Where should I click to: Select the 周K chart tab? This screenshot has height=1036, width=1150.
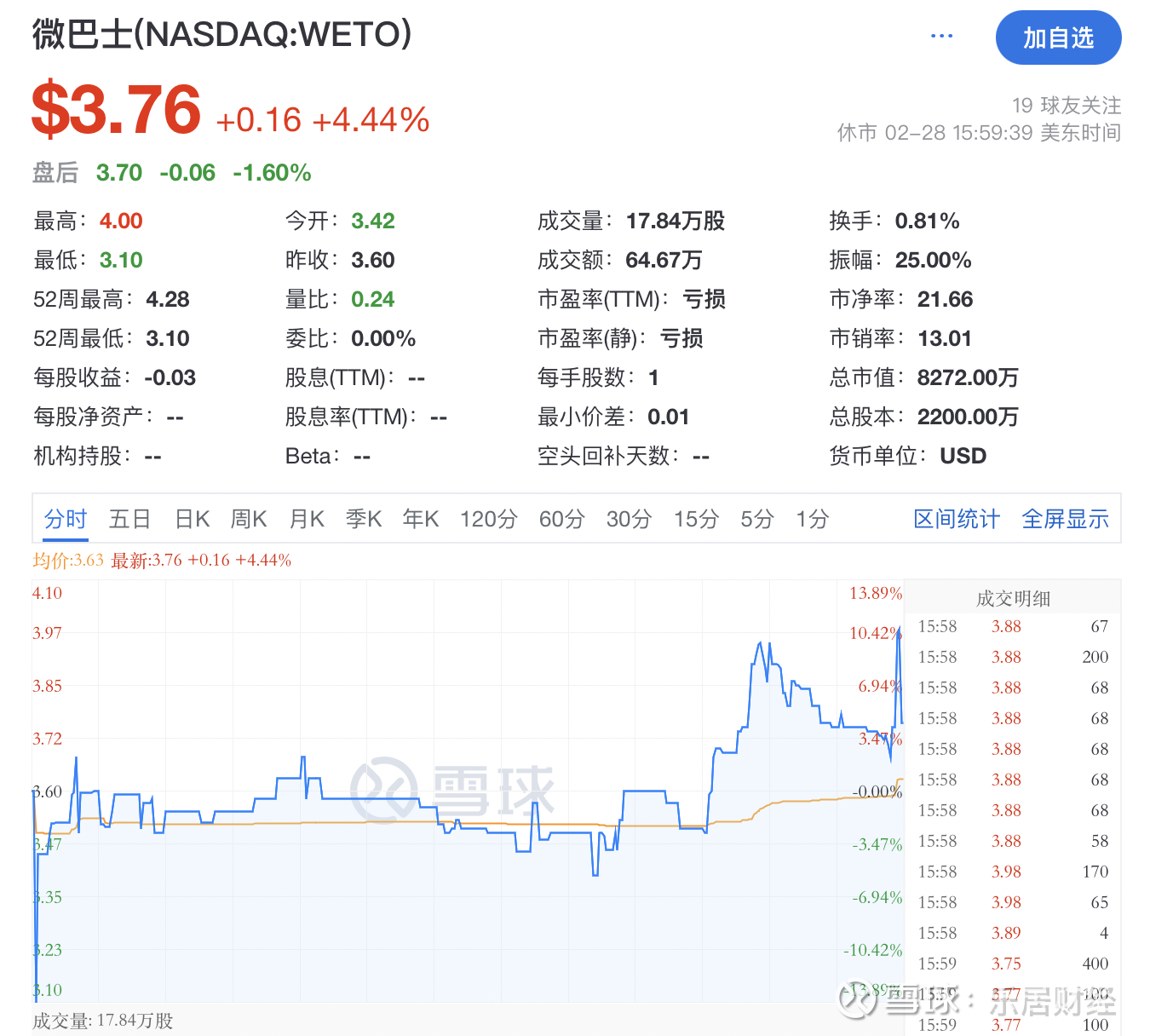tap(249, 519)
